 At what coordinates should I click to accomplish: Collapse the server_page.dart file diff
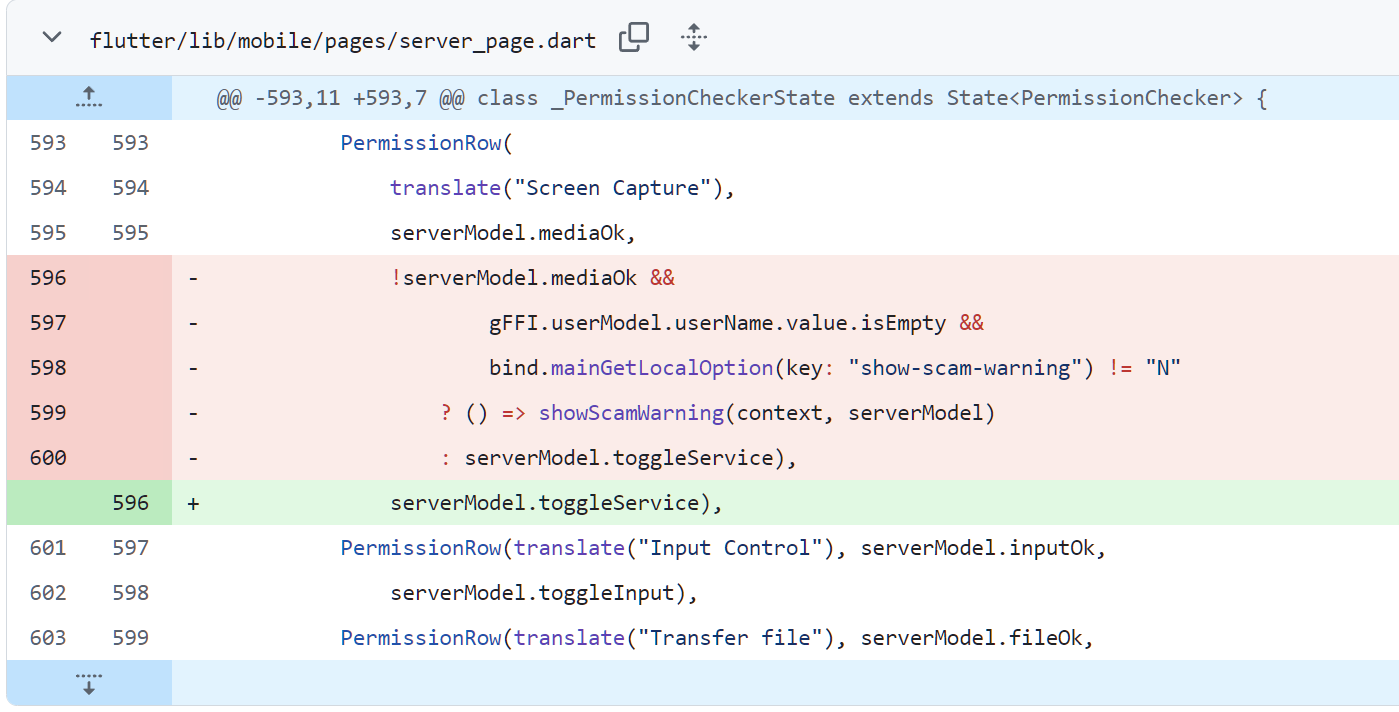click(51, 38)
